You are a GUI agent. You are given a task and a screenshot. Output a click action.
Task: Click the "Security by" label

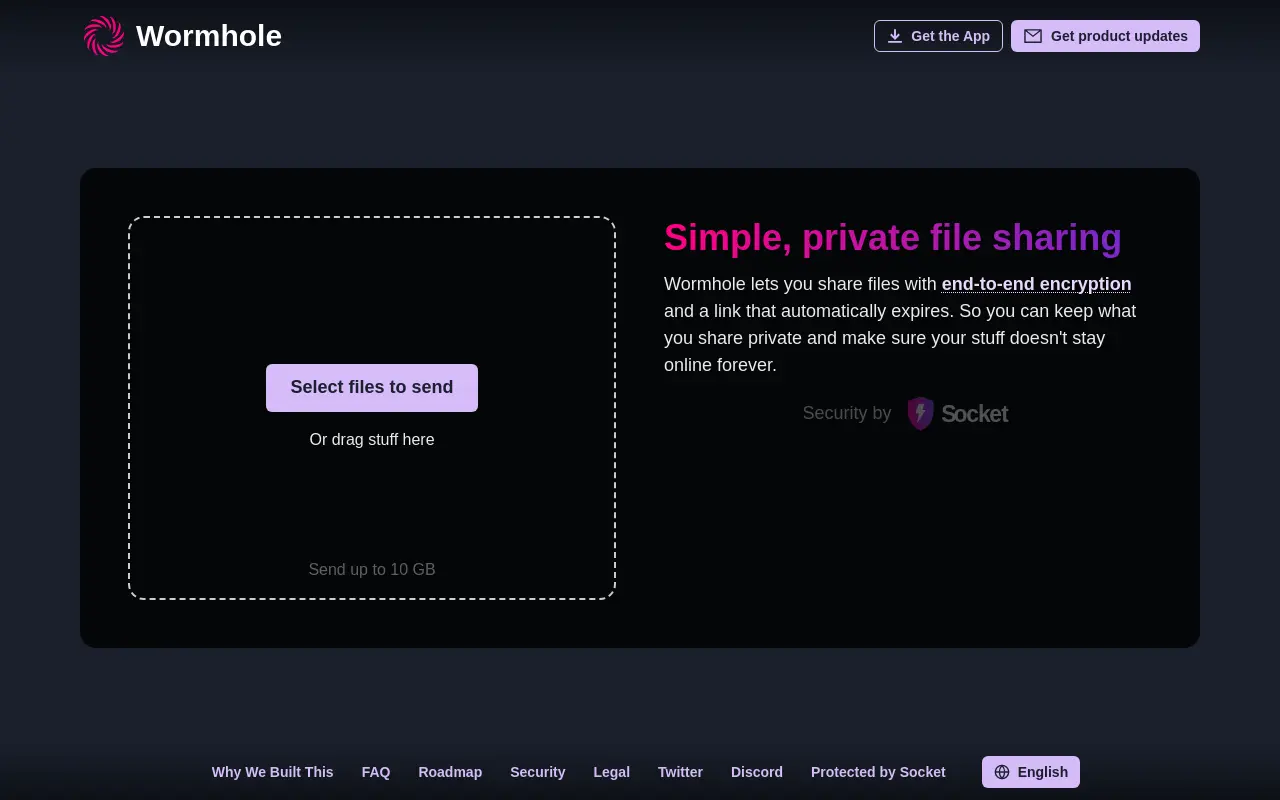(x=847, y=413)
